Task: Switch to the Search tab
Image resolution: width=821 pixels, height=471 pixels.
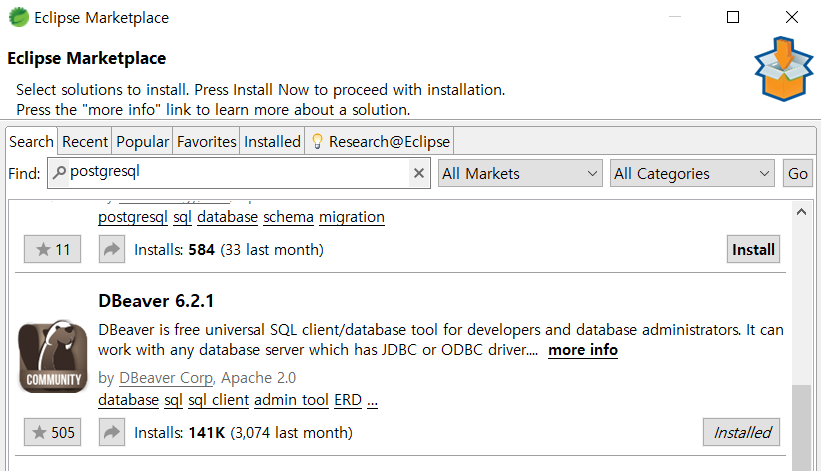Action: click(x=31, y=141)
